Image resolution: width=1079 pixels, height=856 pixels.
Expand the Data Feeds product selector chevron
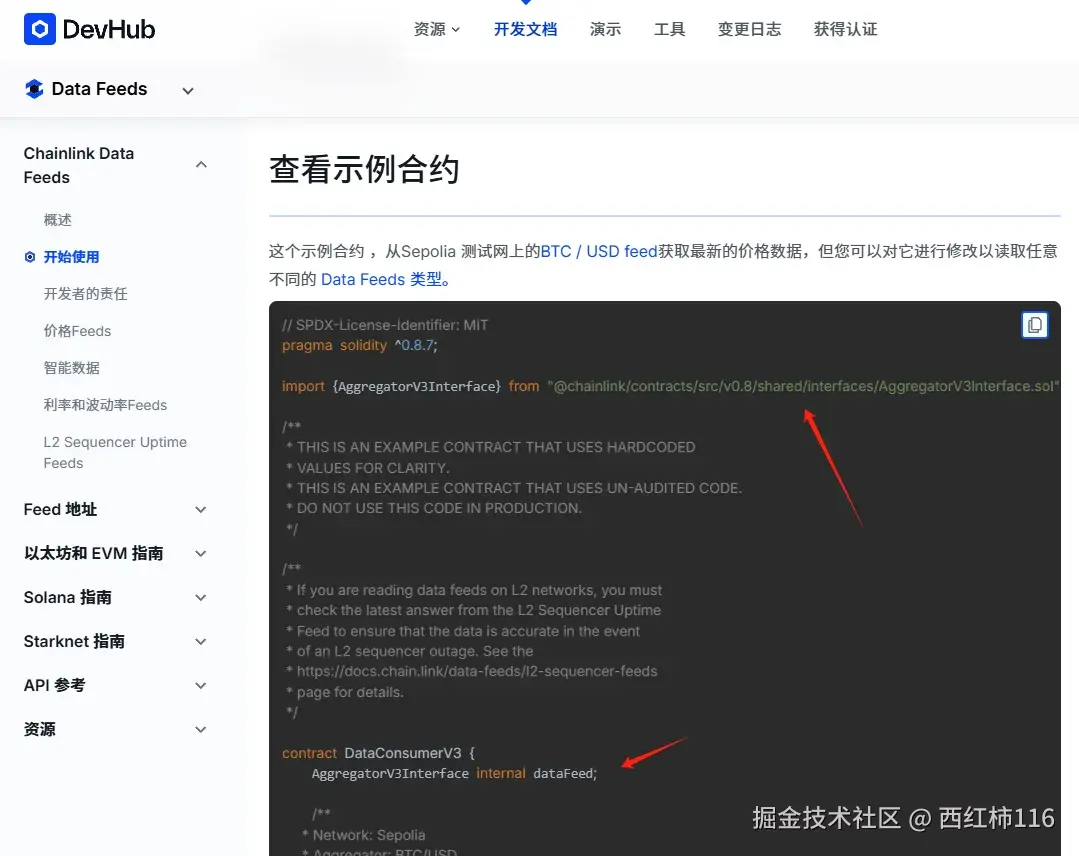[188, 90]
